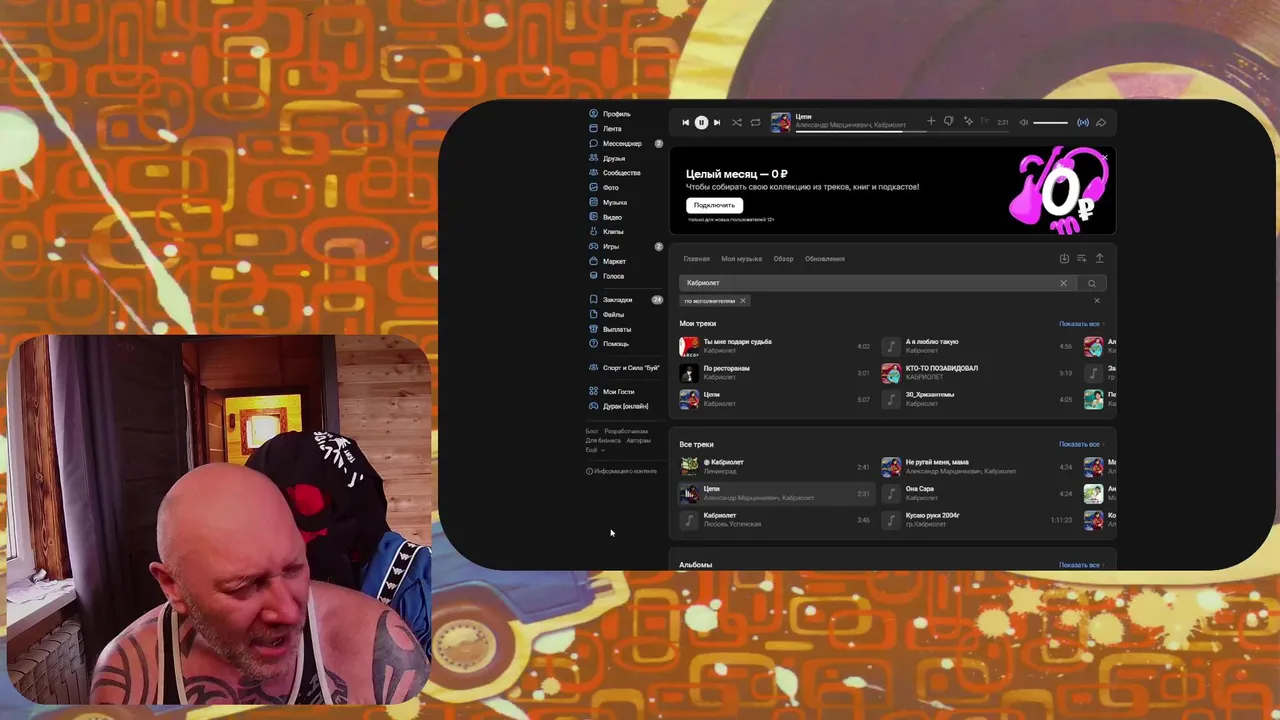Switch to Обновления tab
1280x720 pixels.
825,259
